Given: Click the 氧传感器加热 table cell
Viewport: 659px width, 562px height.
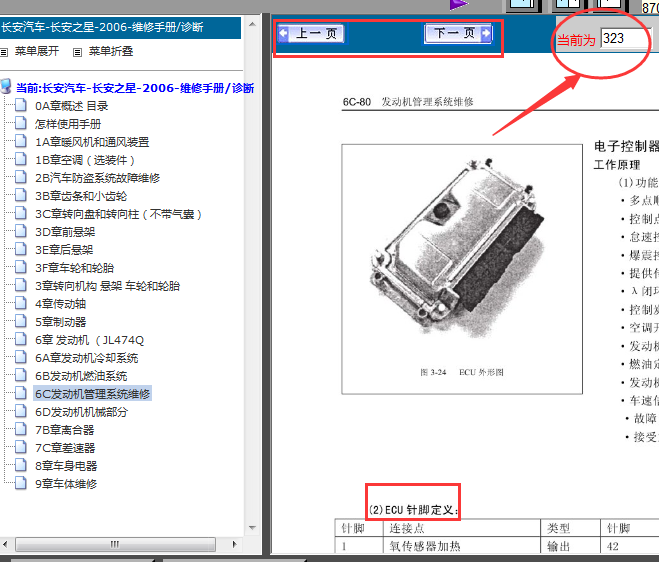Looking at the screenshot, I should (462, 546).
